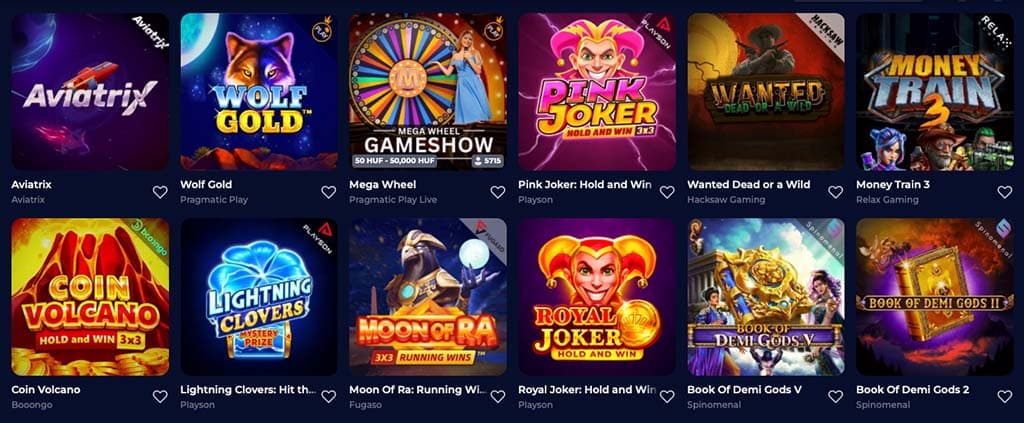Click heart icon beside Moon Of Ra
Screen dimensions: 1024x423
click(x=498, y=396)
